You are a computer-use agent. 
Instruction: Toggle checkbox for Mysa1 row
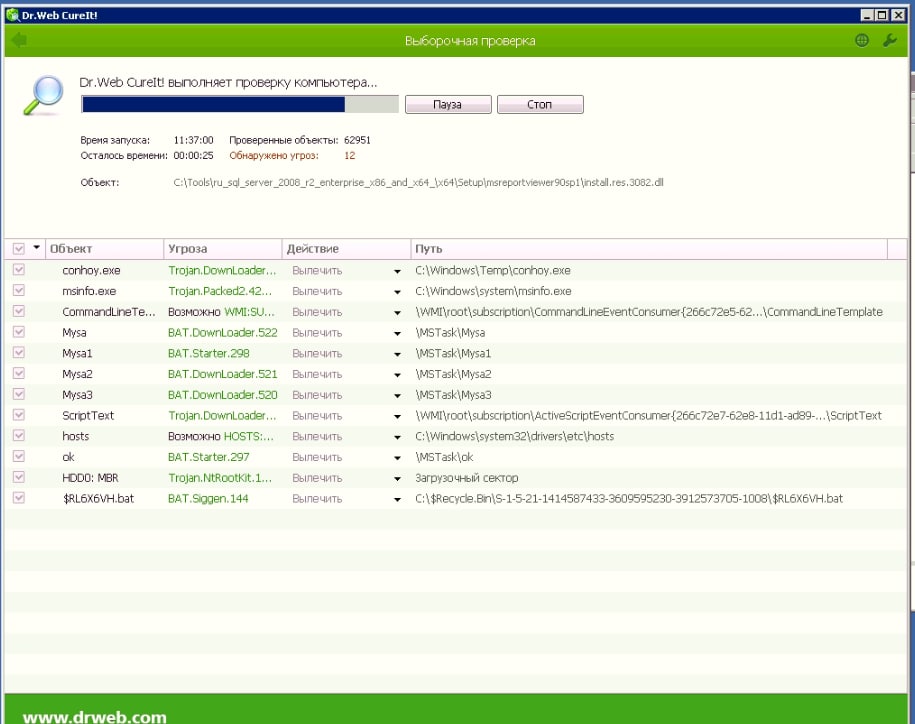(19, 352)
